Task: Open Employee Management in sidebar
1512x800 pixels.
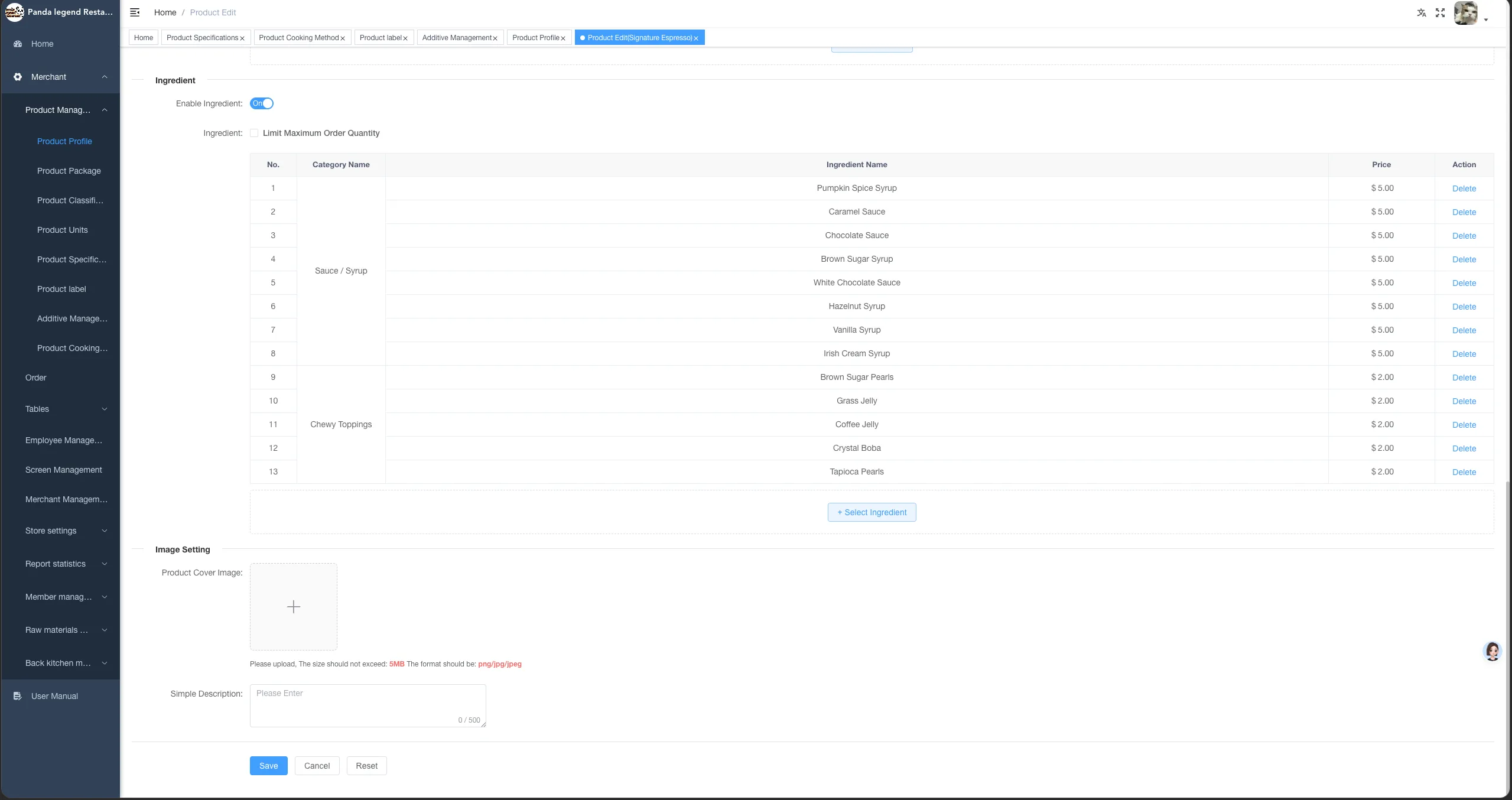Action: coord(64,440)
